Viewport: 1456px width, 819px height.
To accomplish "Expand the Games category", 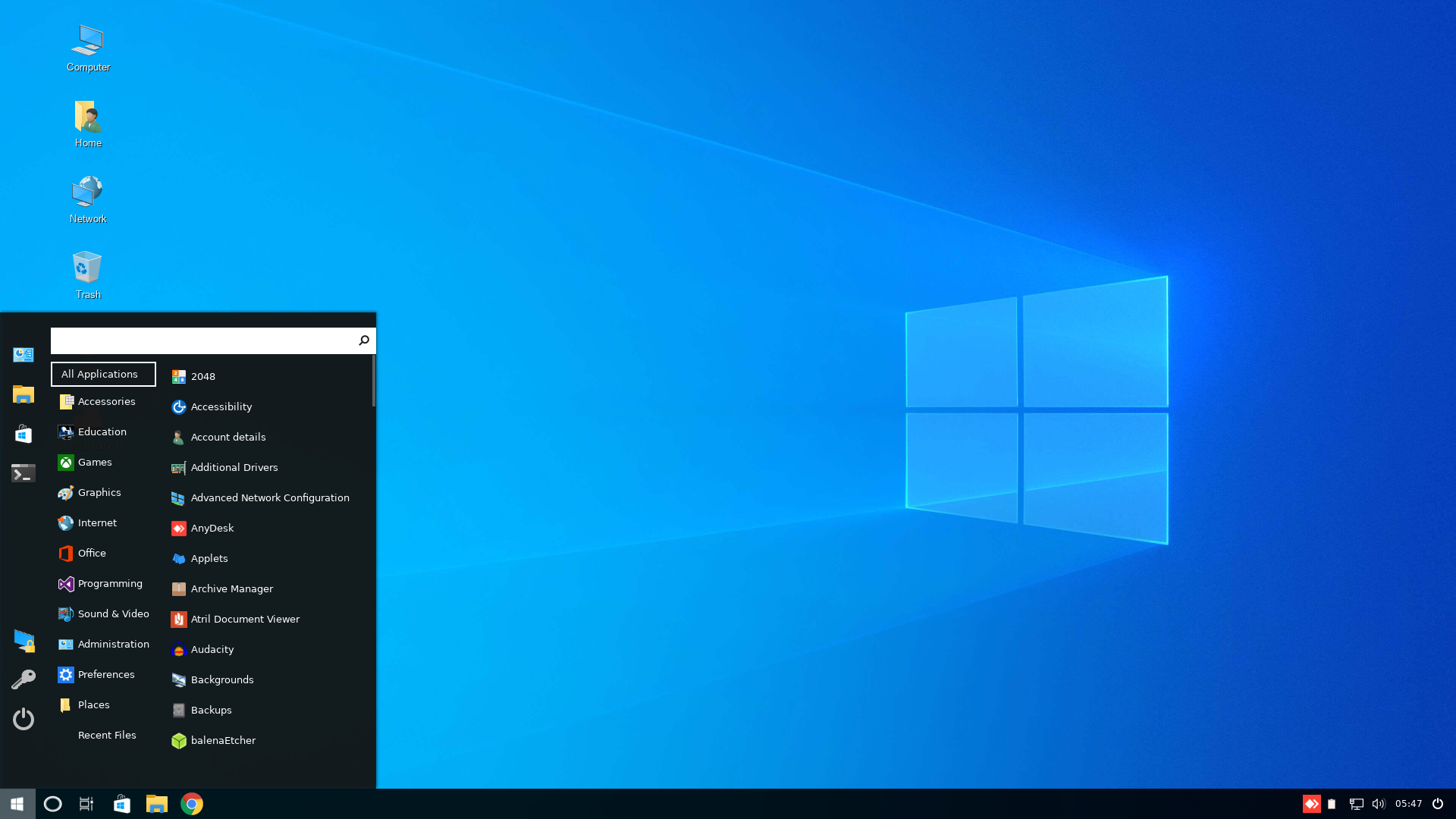I will 94,461.
